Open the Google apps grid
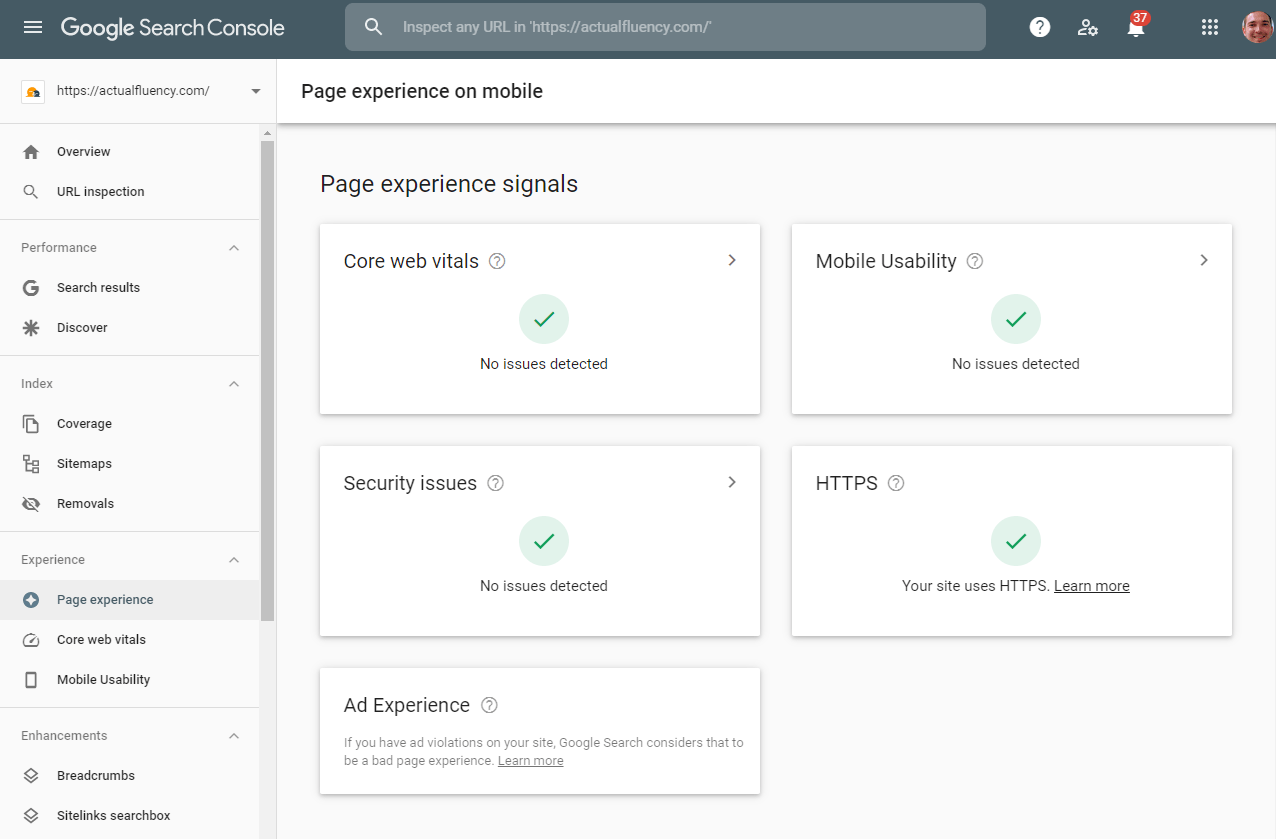The width and height of the screenshot is (1276, 839). pyautogui.click(x=1210, y=28)
